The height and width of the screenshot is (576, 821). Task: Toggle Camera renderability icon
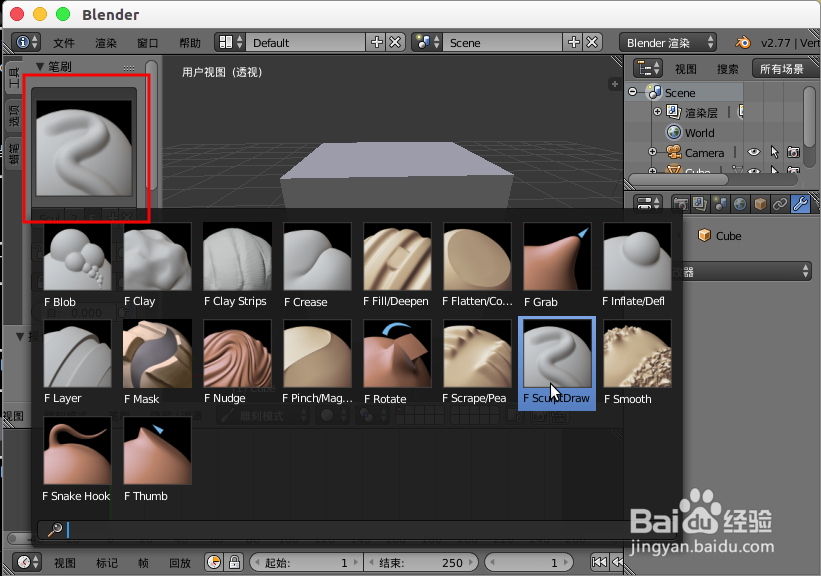tap(793, 152)
